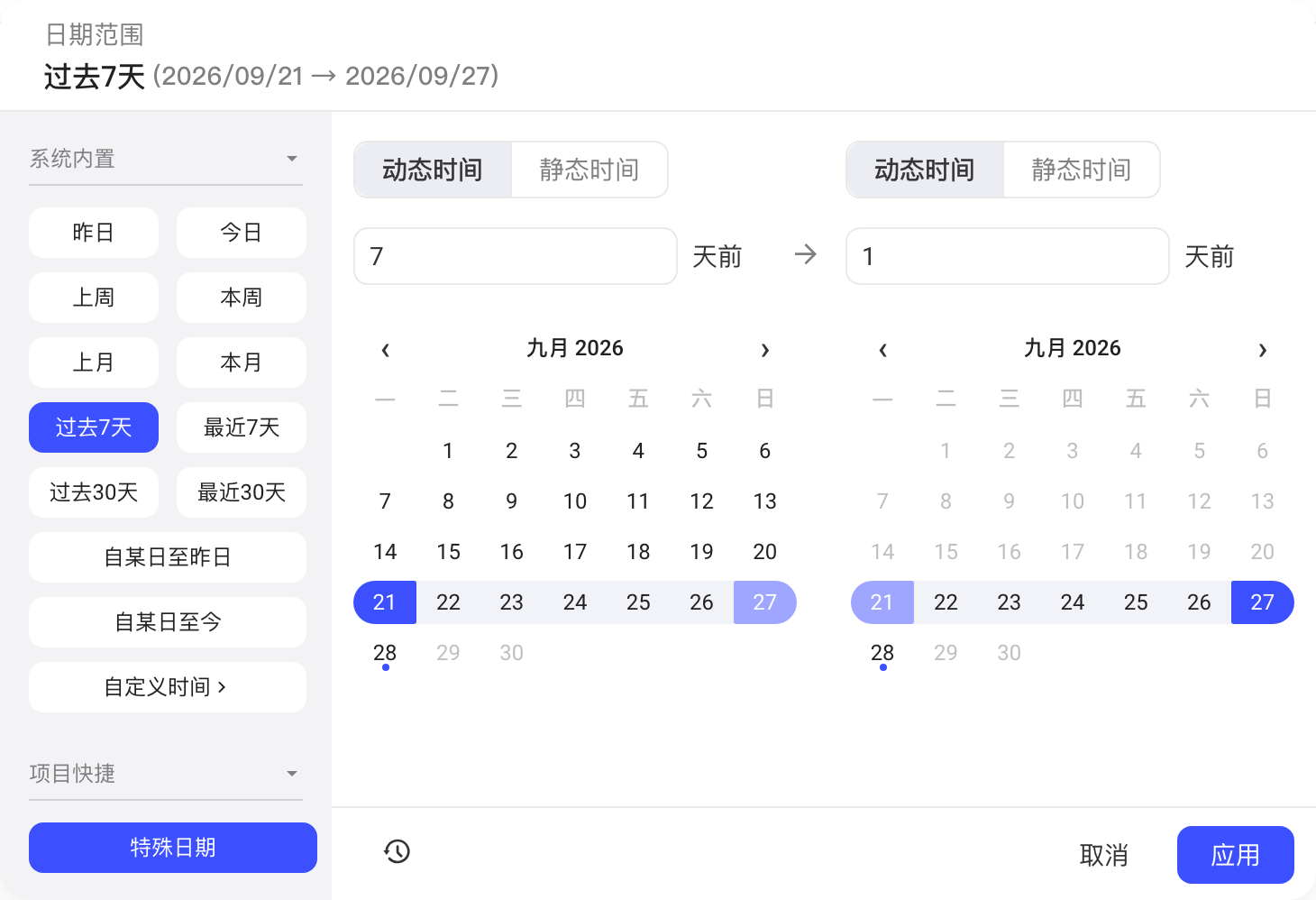Pick day 27 in right calendar
Viewport: 1316px width, 900px height.
[x=1263, y=602]
